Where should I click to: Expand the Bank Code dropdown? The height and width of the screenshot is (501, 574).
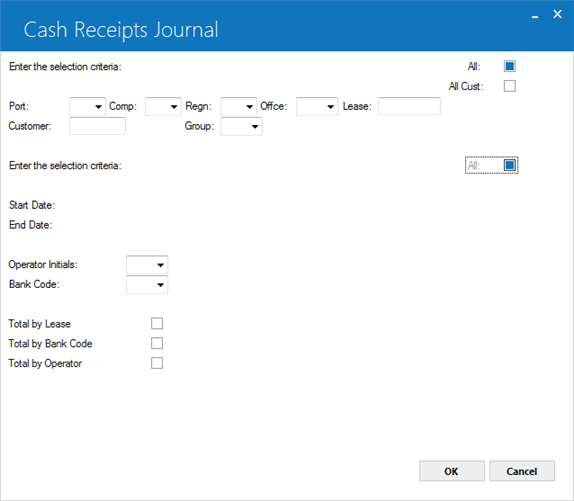point(147,284)
